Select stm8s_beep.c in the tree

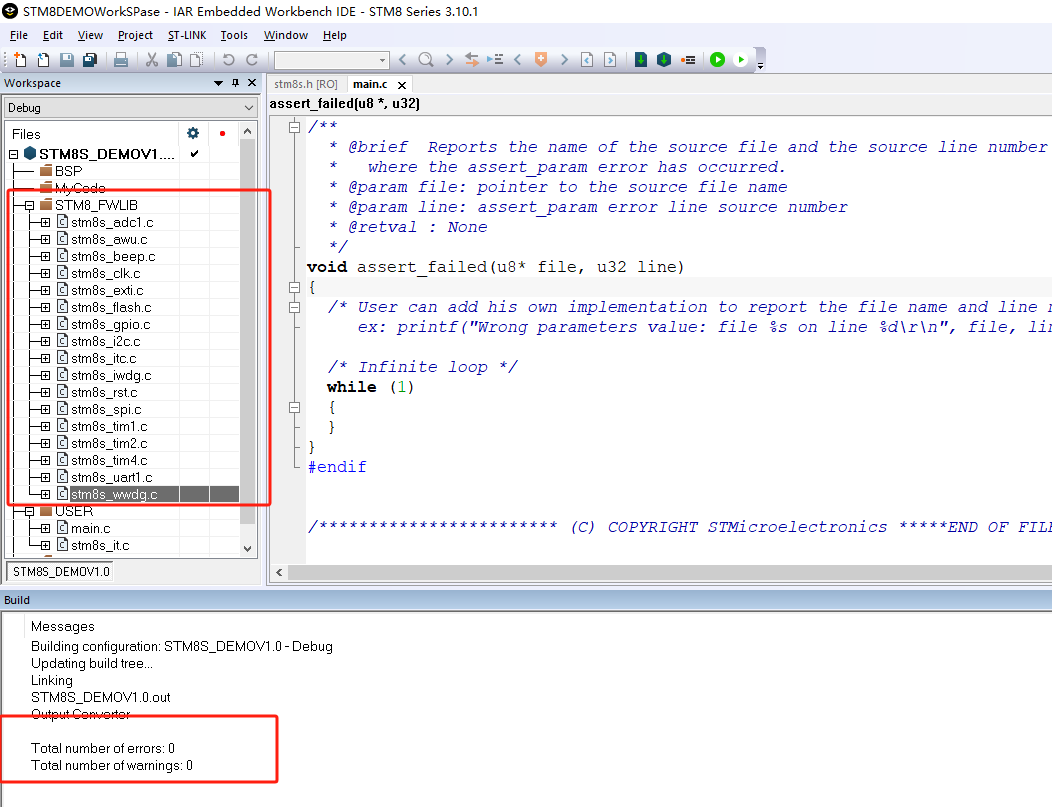pos(113,257)
